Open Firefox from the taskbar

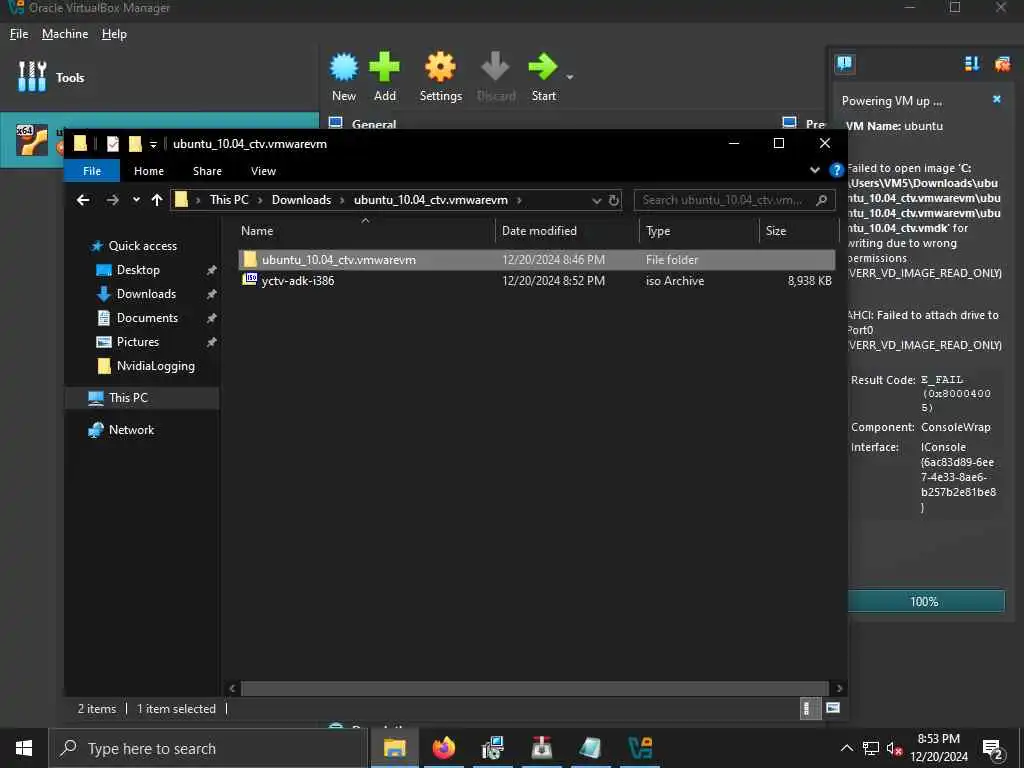coord(443,748)
